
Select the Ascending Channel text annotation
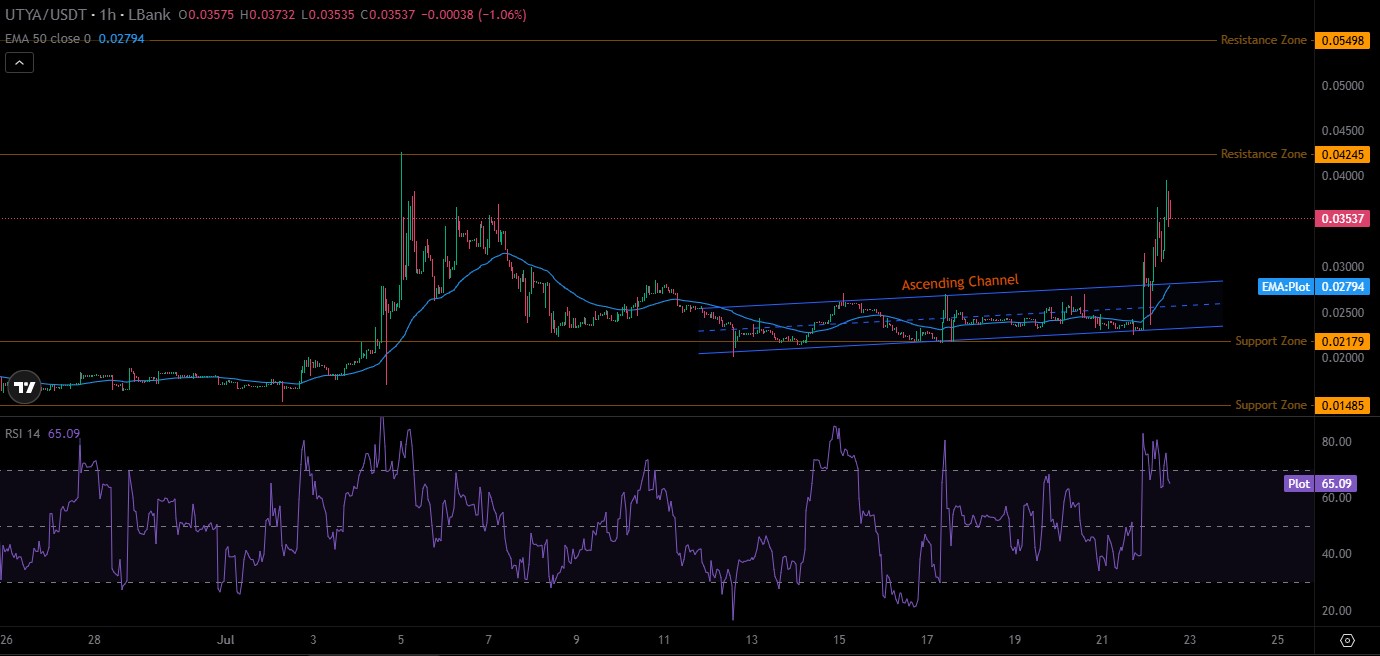coord(960,283)
